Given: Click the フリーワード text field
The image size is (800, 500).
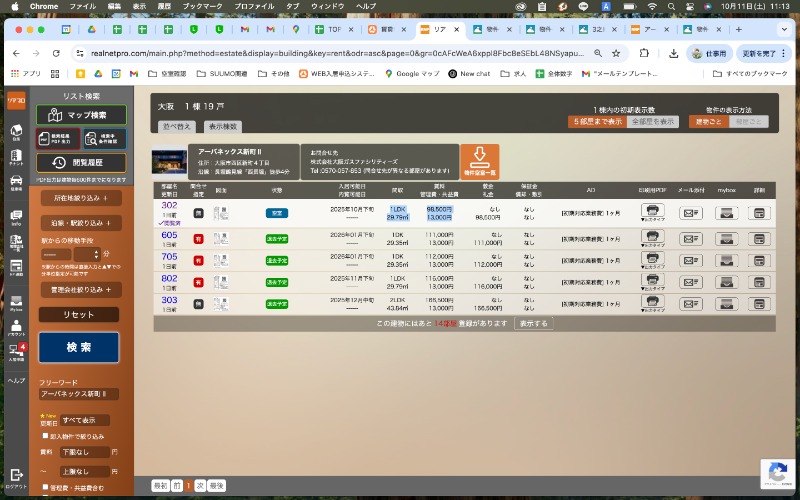Looking at the screenshot, I should 80,395.
